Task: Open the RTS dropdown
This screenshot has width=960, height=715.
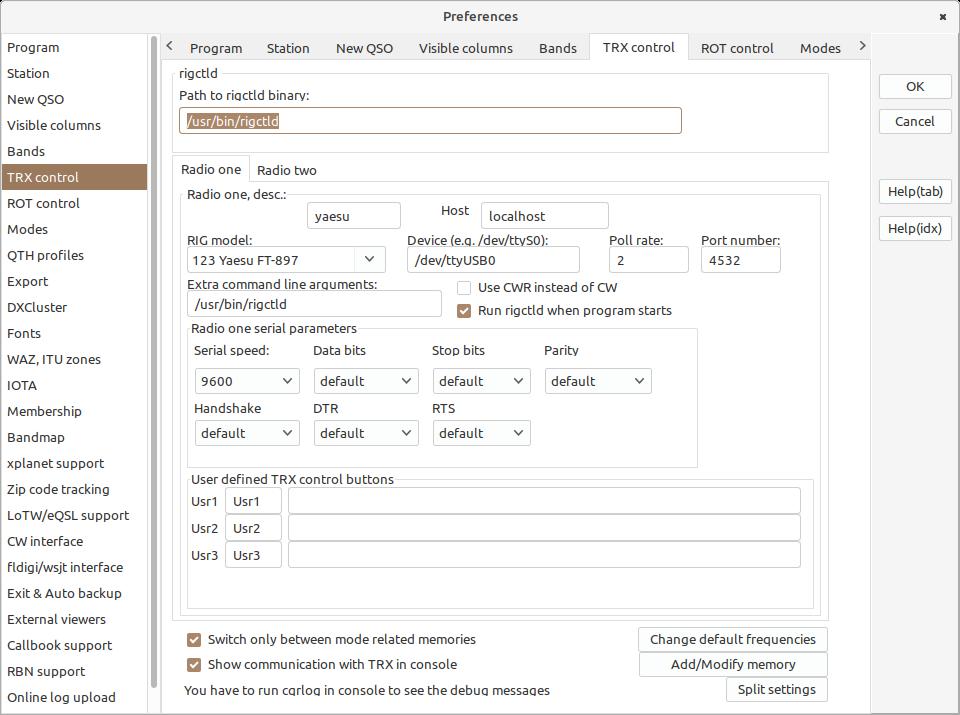Action: coord(481,433)
